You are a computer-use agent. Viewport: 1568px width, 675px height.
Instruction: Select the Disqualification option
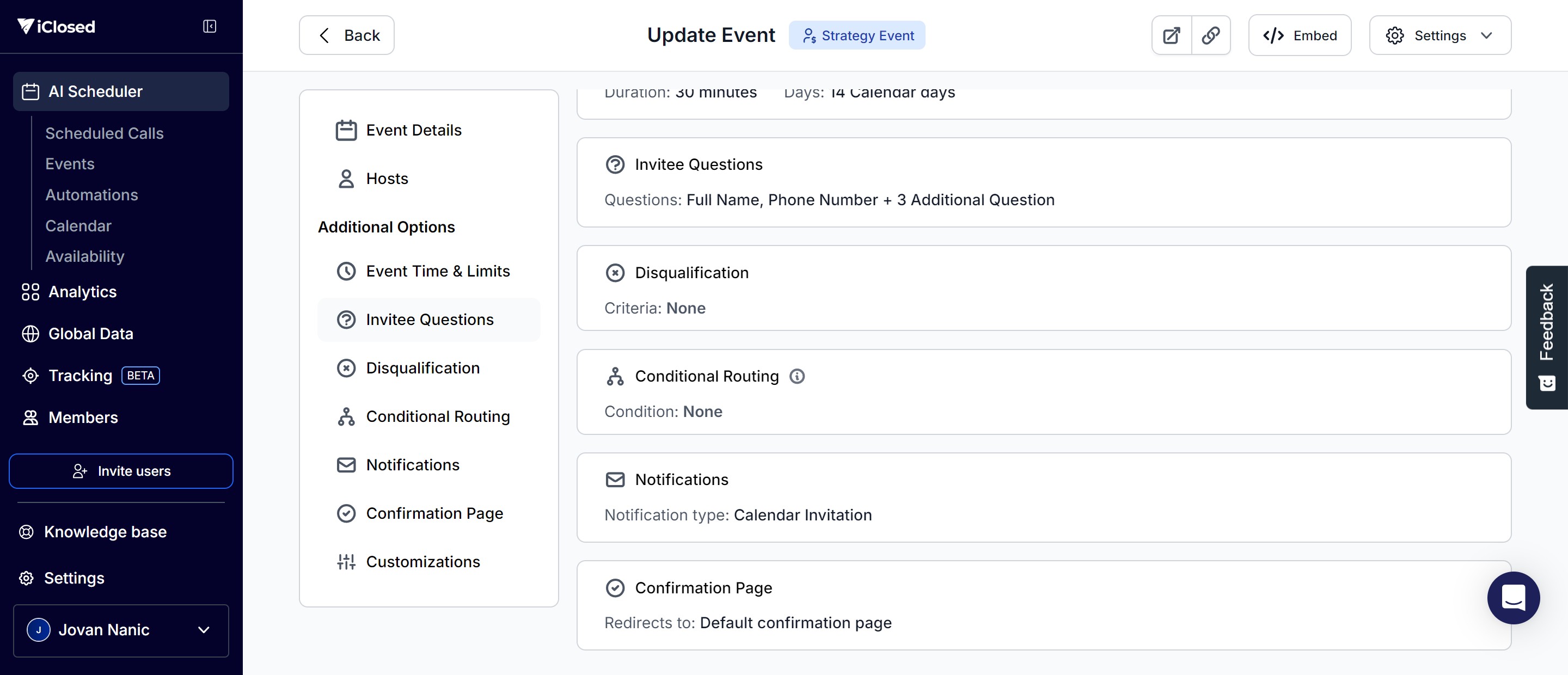[x=422, y=367]
